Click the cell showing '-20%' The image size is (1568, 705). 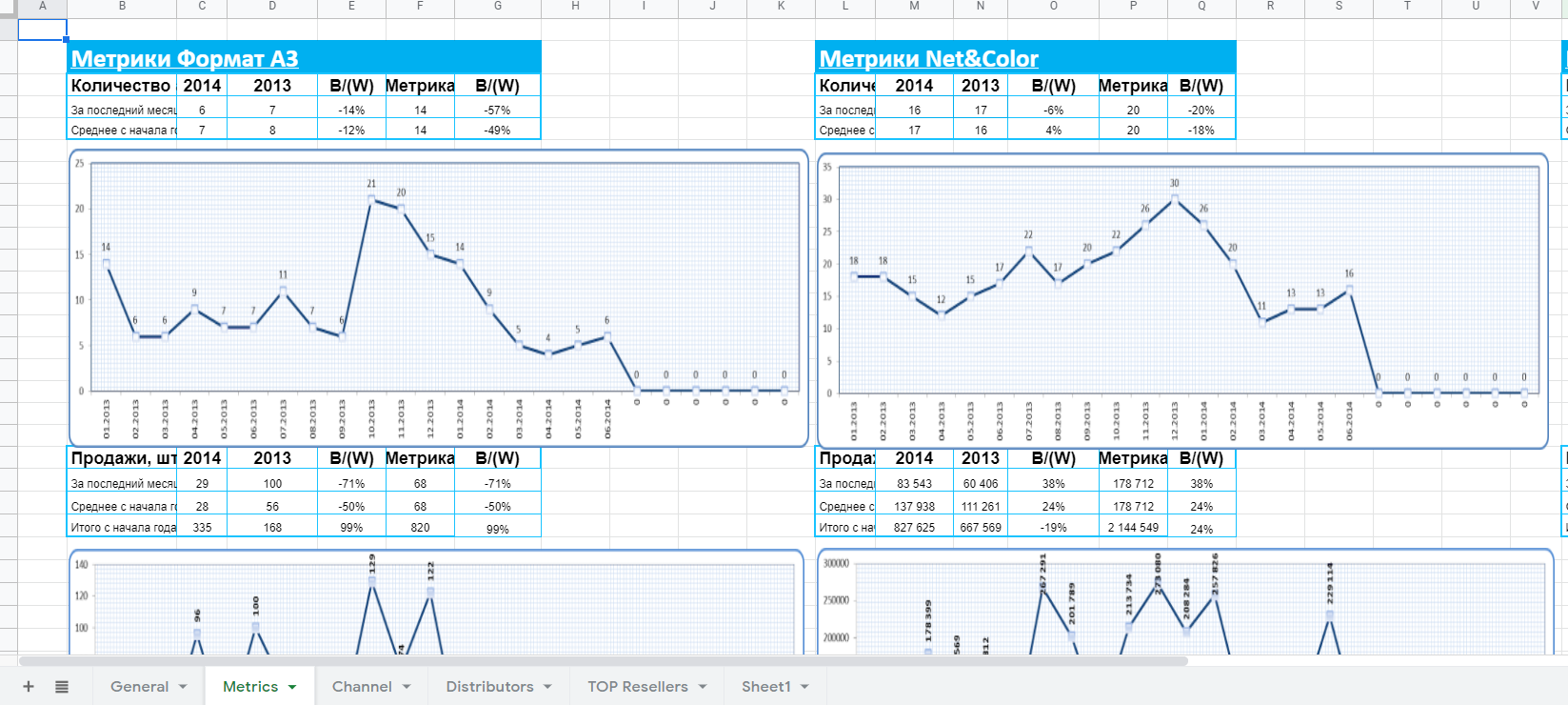point(1201,110)
